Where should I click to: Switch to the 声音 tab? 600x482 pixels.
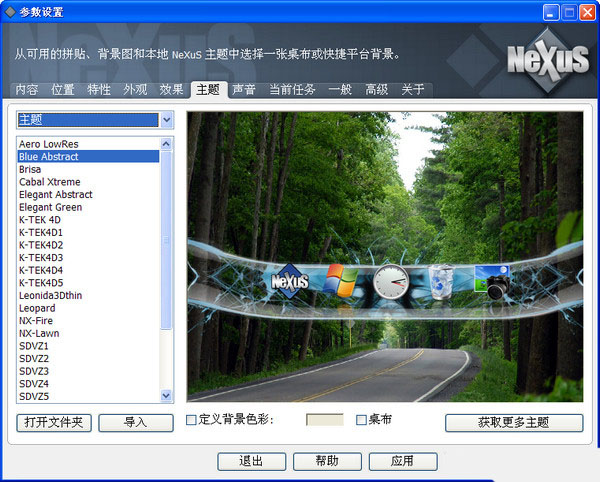(244, 90)
